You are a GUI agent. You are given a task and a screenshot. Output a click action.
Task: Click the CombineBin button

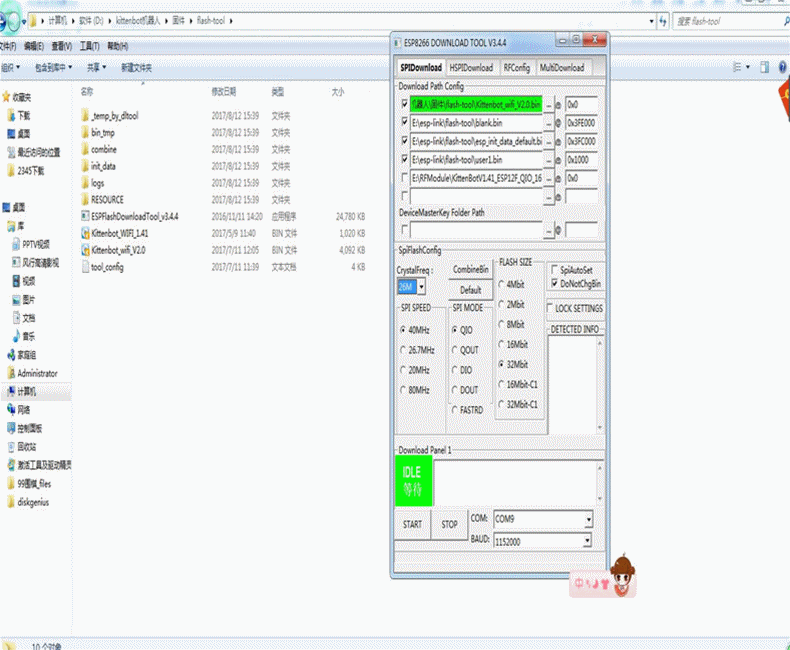coord(470,270)
